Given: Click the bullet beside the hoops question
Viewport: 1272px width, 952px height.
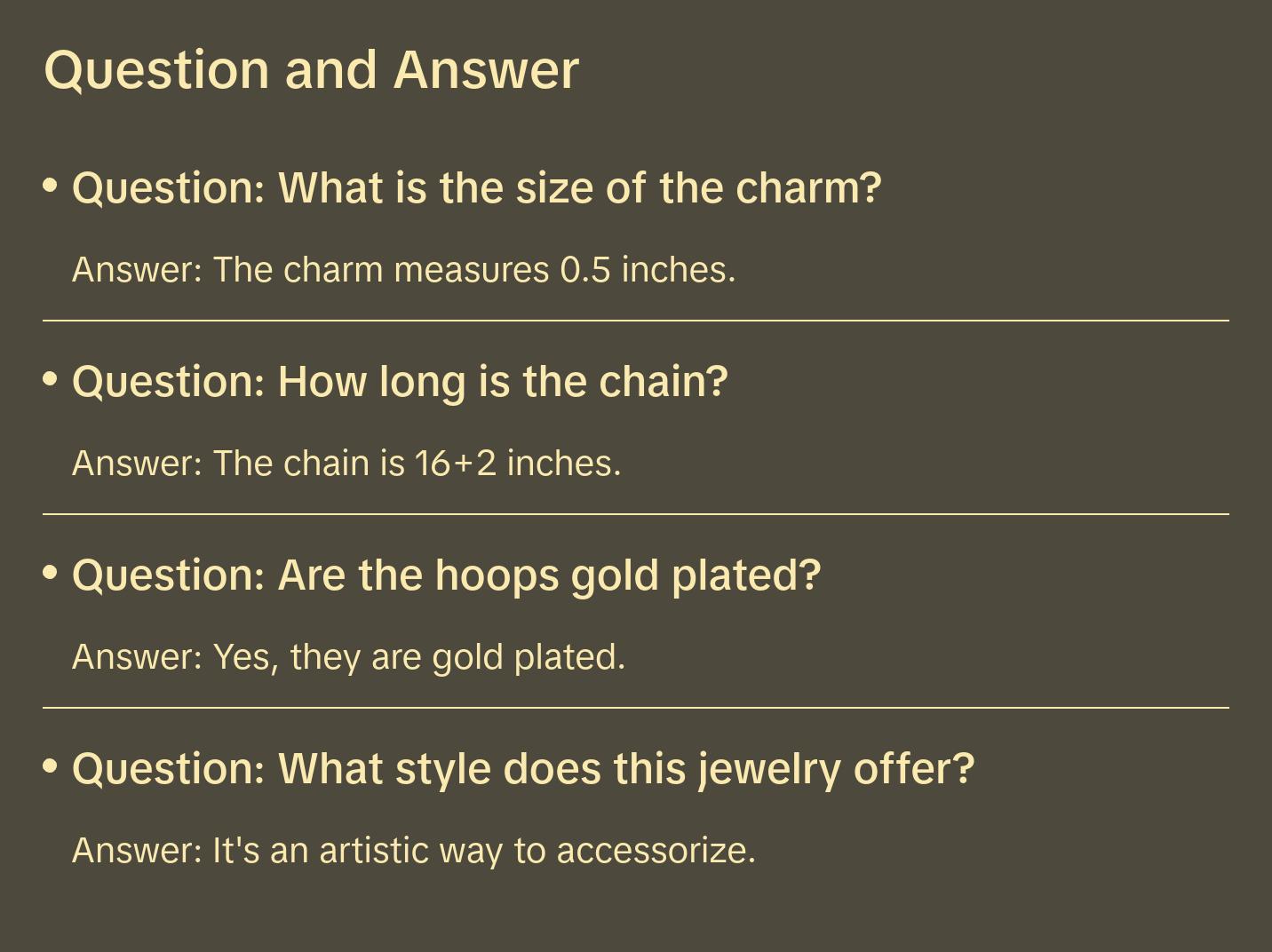Looking at the screenshot, I should pos(51,573).
